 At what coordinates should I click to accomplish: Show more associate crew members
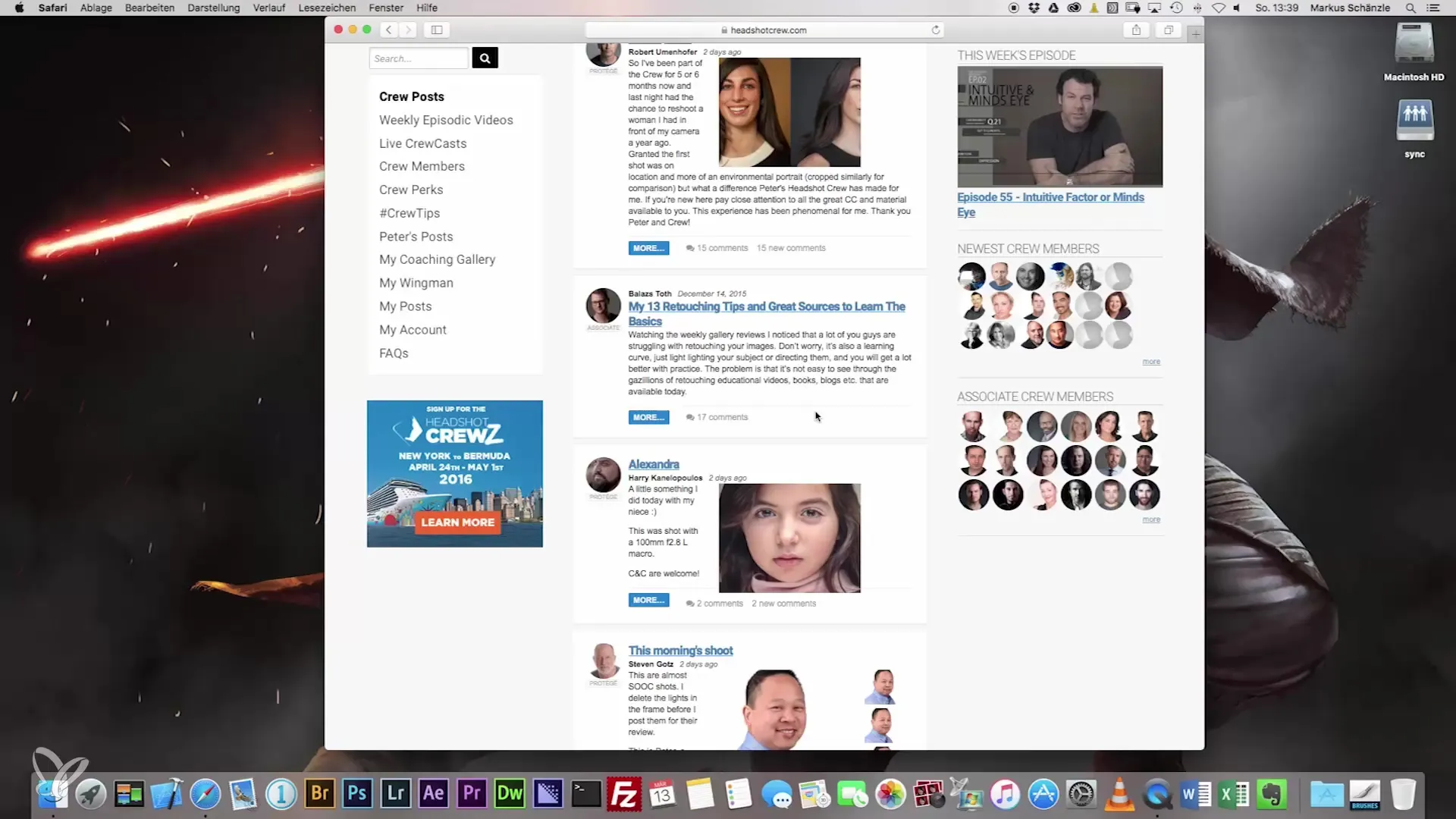click(x=1151, y=519)
